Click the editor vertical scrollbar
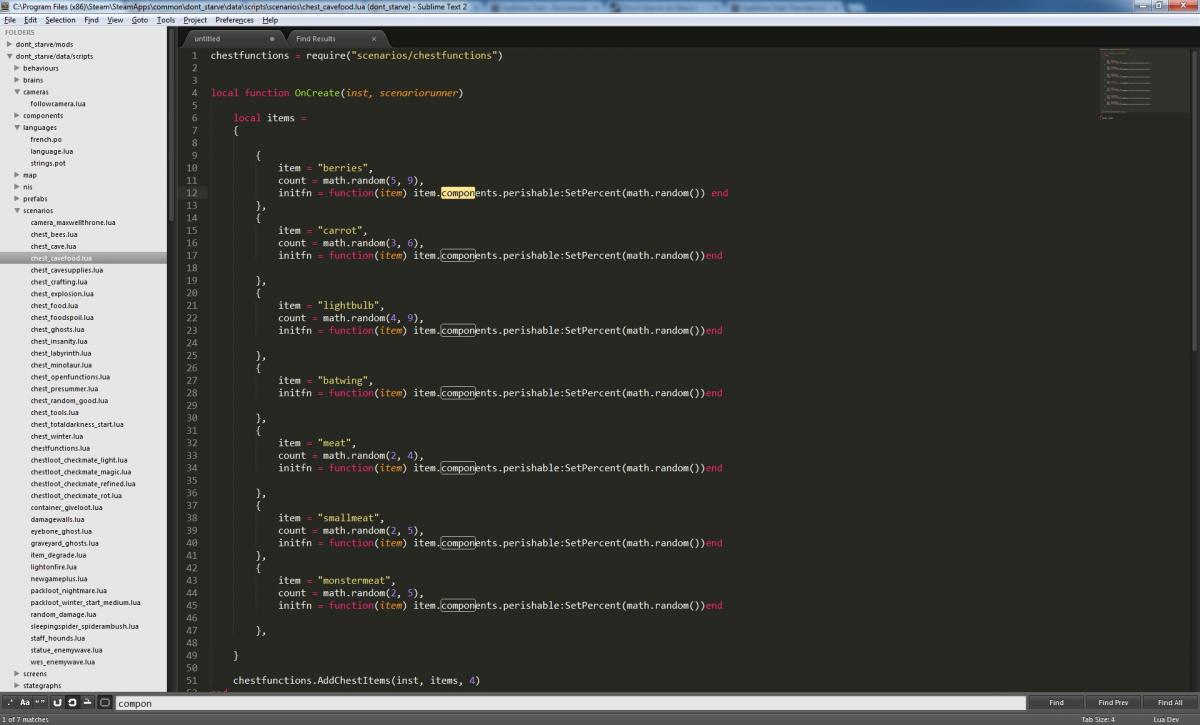The width and height of the screenshot is (1200, 725). tap(1194, 200)
